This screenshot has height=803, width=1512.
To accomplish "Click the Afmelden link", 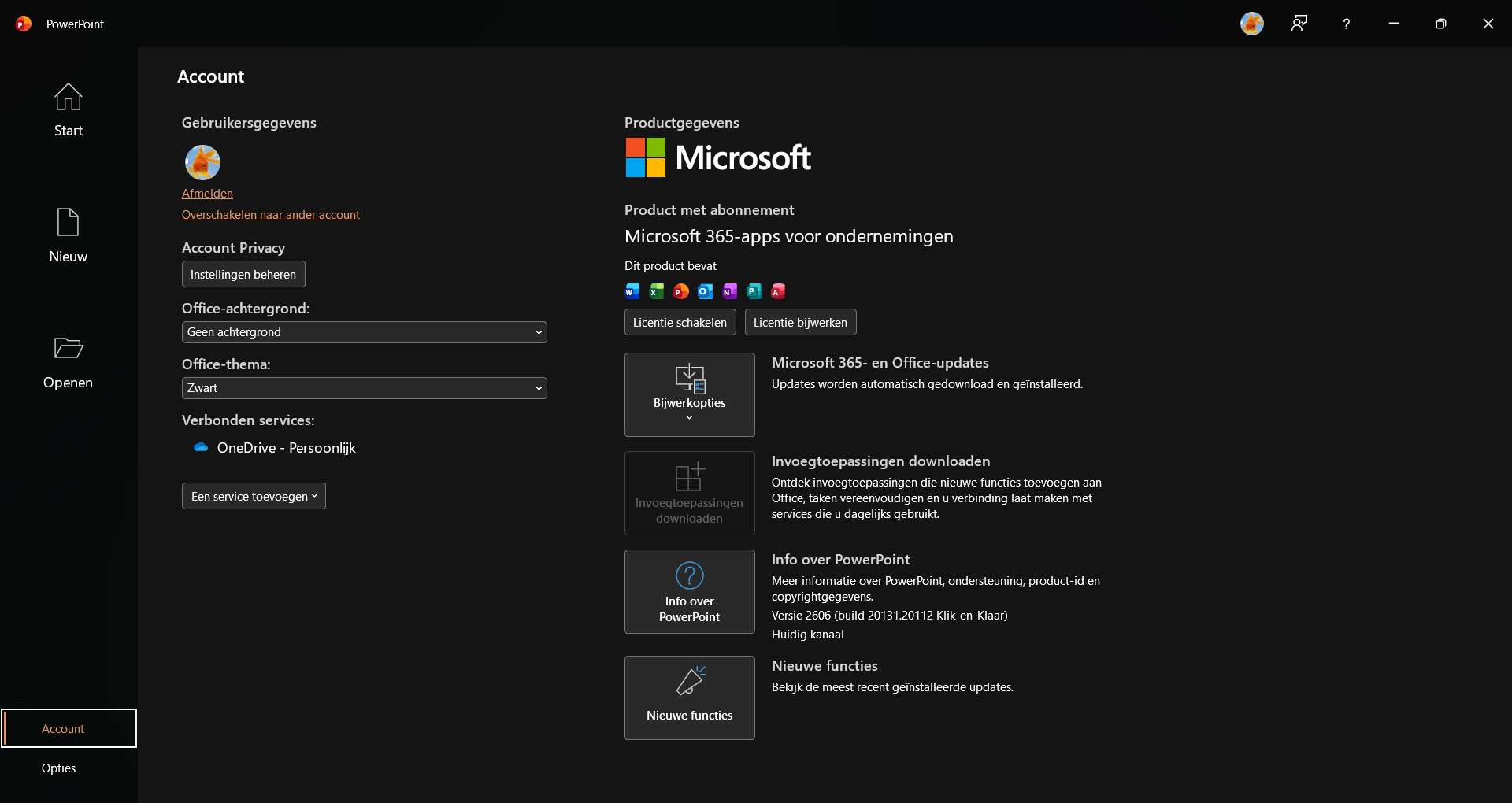I will [207, 193].
